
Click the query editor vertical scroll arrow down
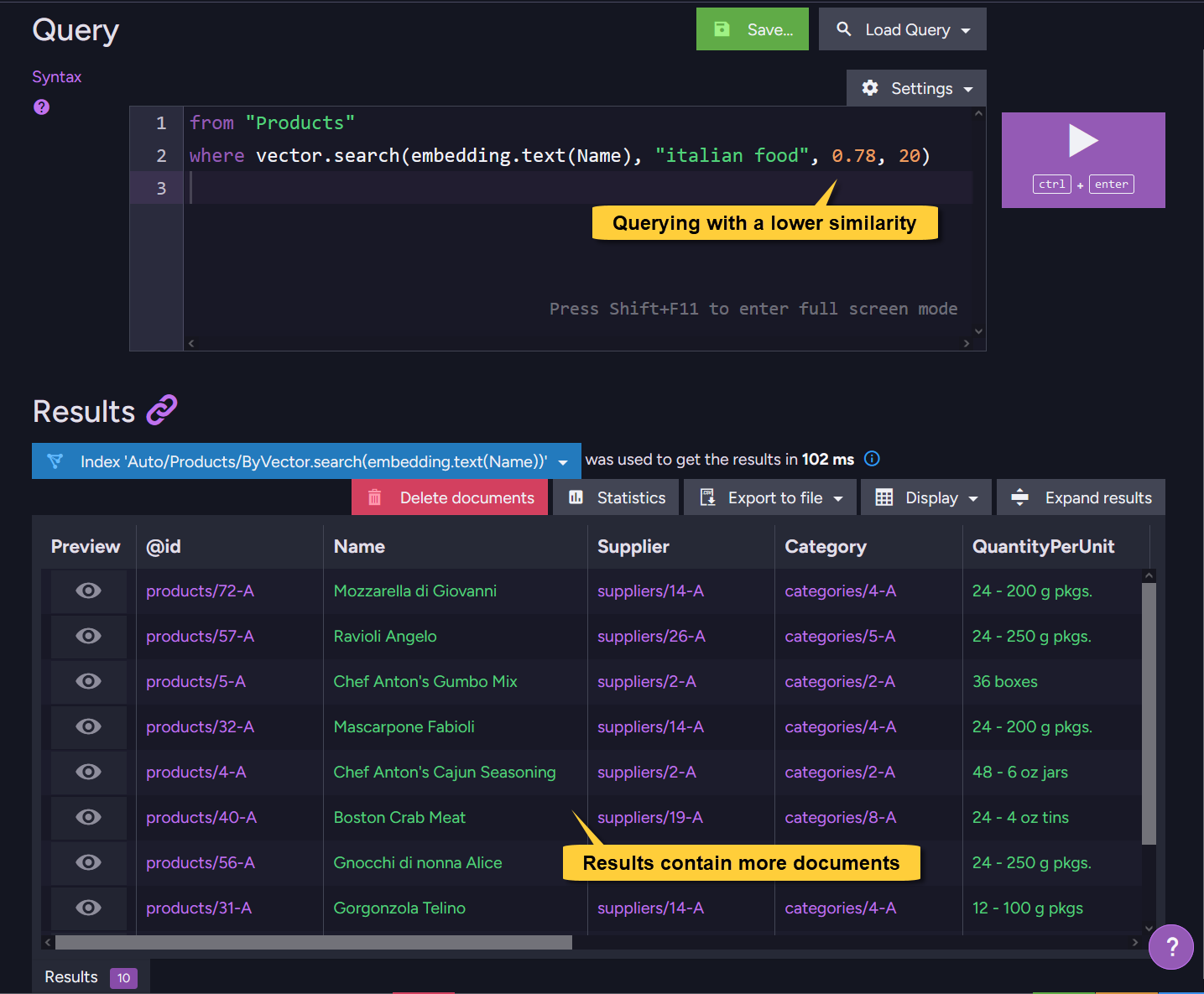tap(978, 331)
